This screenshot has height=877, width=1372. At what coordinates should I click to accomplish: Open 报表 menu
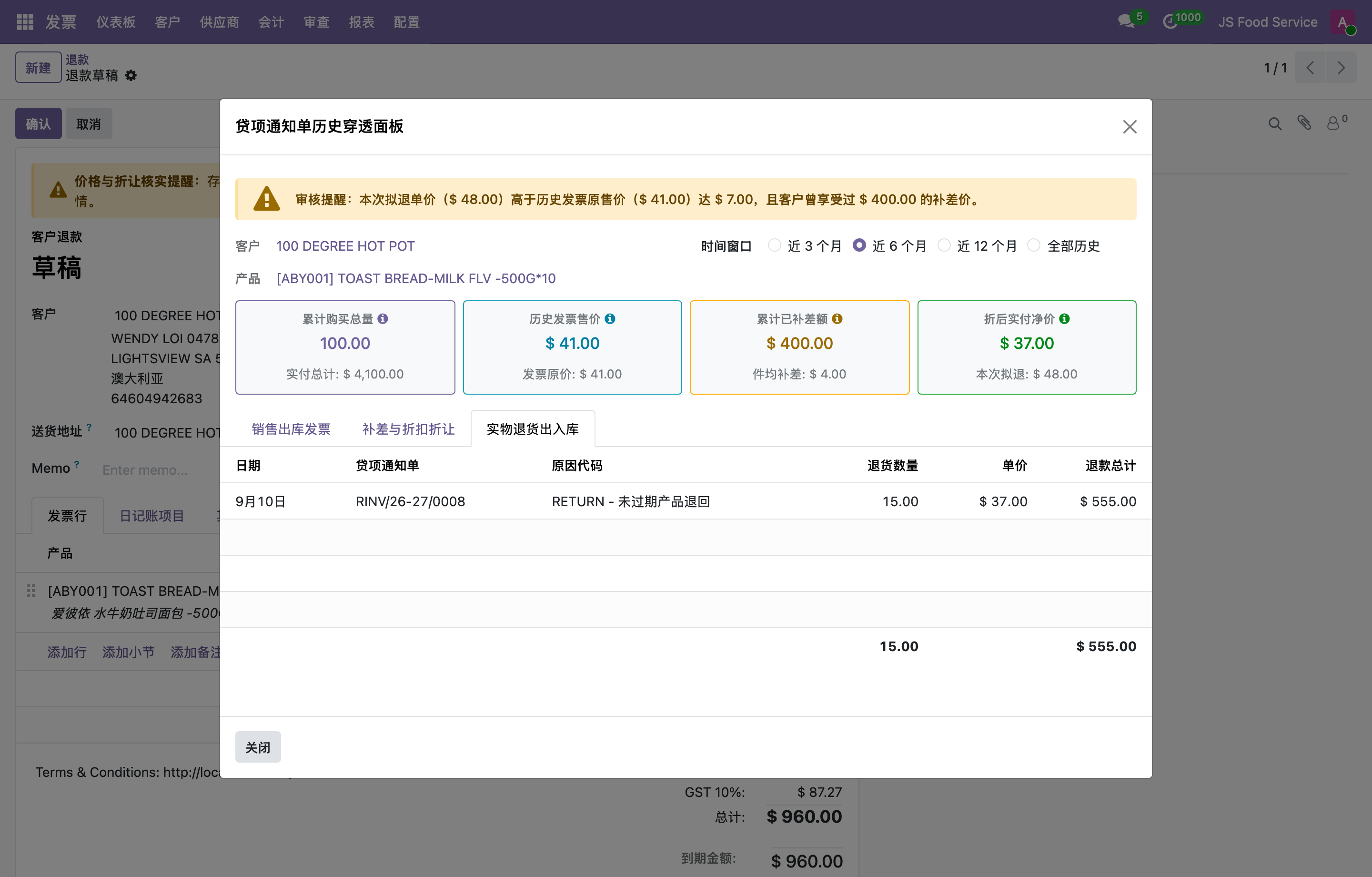pyautogui.click(x=362, y=21)
